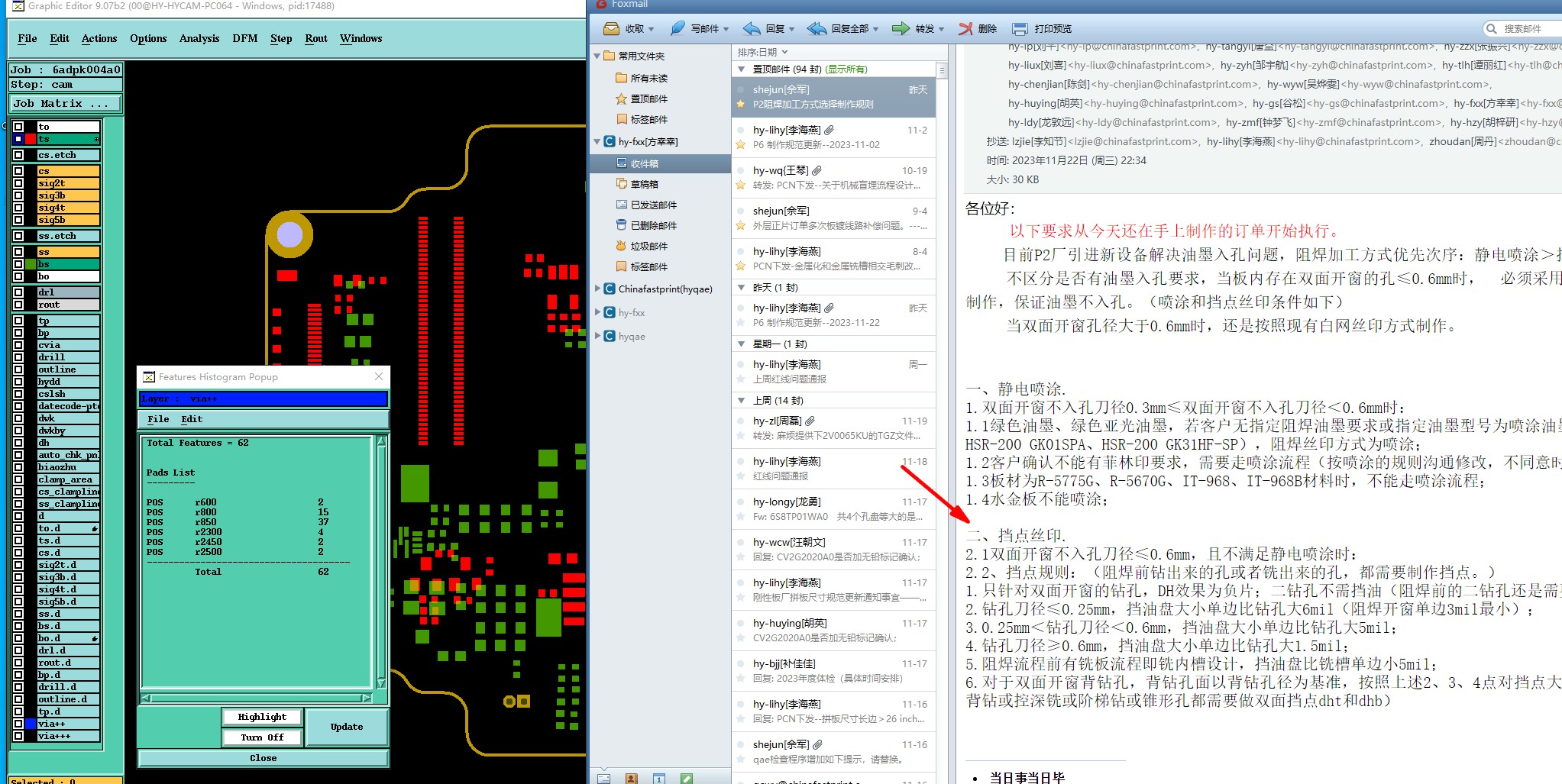The image size is (1562, 784).
Task: Click the star on hy-wq[王琴] email
Action: pyautogui.click(x=740, y=185)
